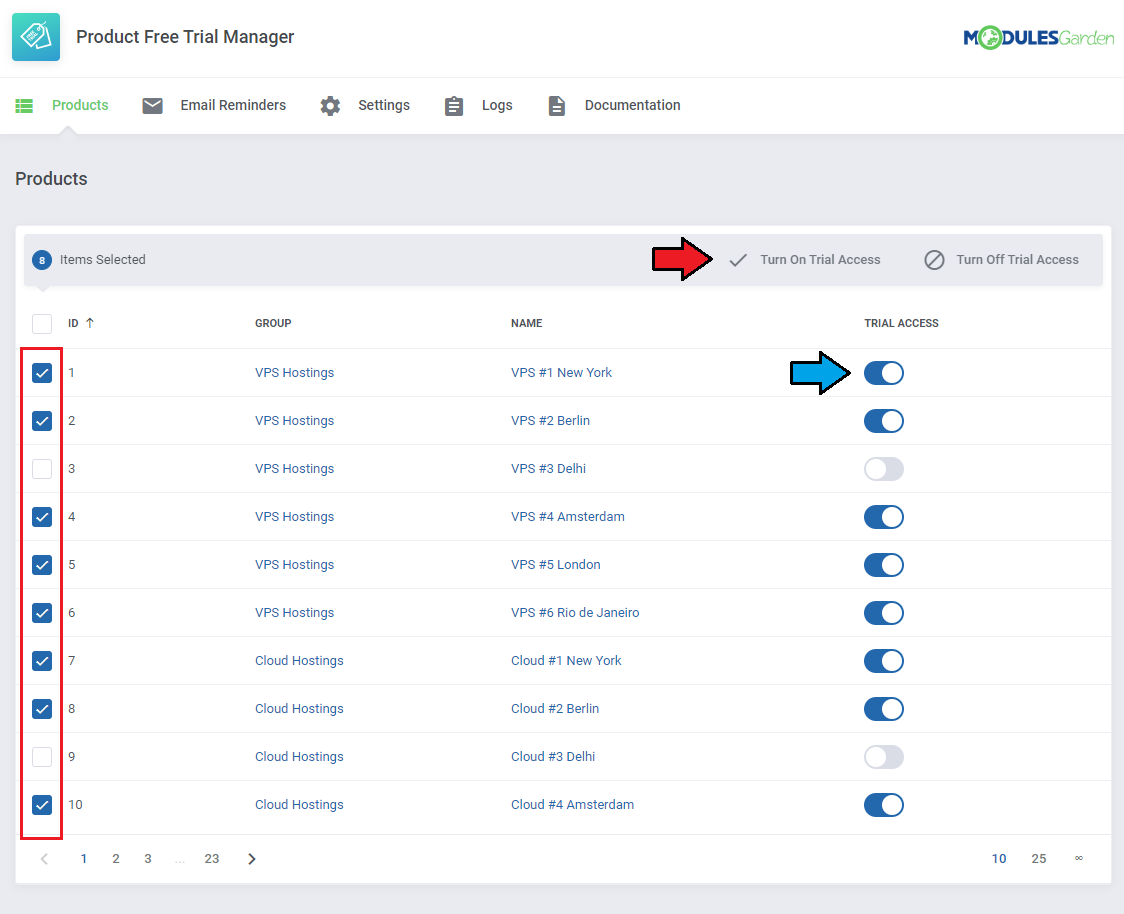Click the prohibited icon for Turn Off Trial Access
Screen dimensions: 1124x914
[934, 260]
